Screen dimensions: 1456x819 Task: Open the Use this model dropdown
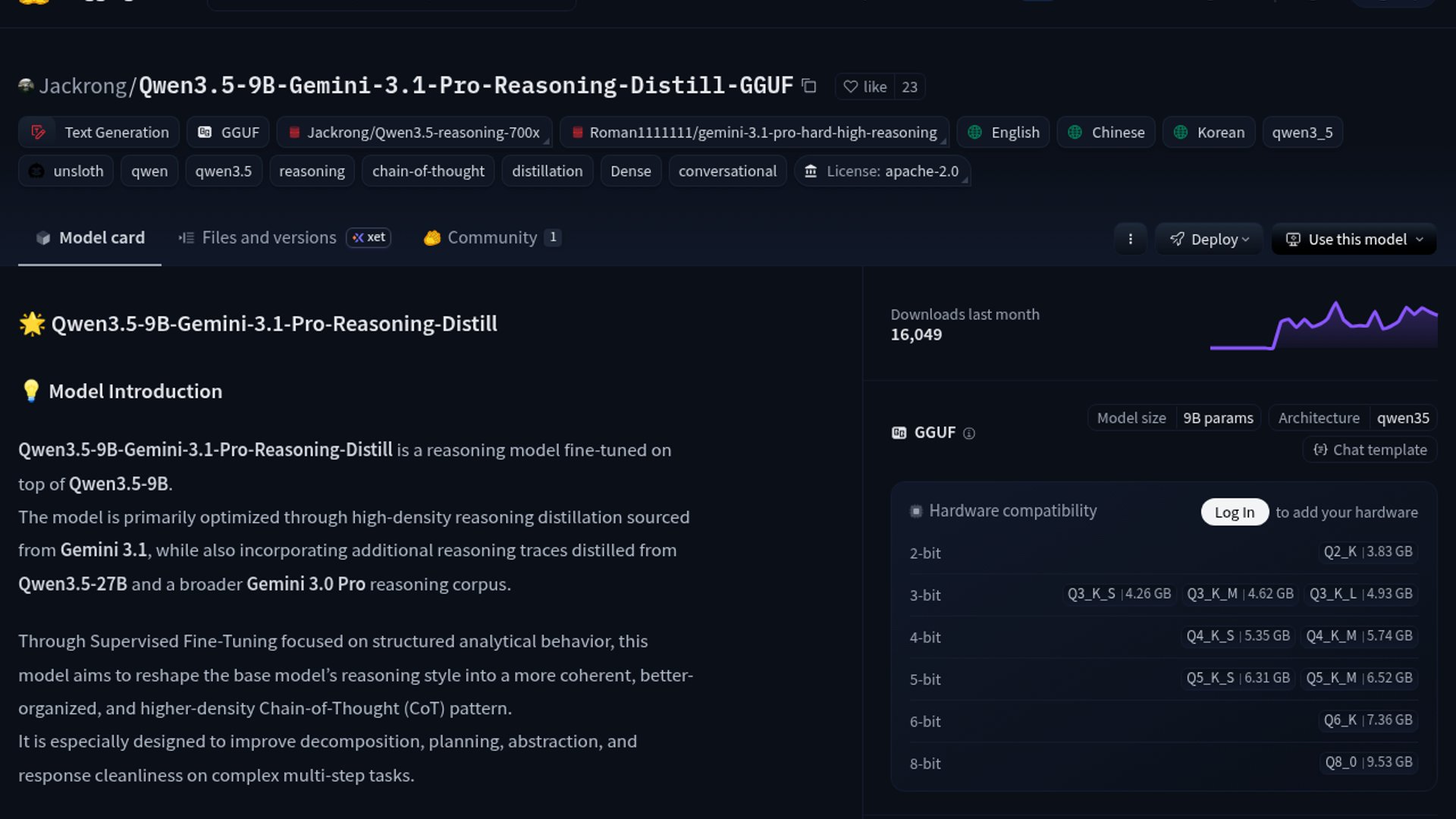[1354, 239]
